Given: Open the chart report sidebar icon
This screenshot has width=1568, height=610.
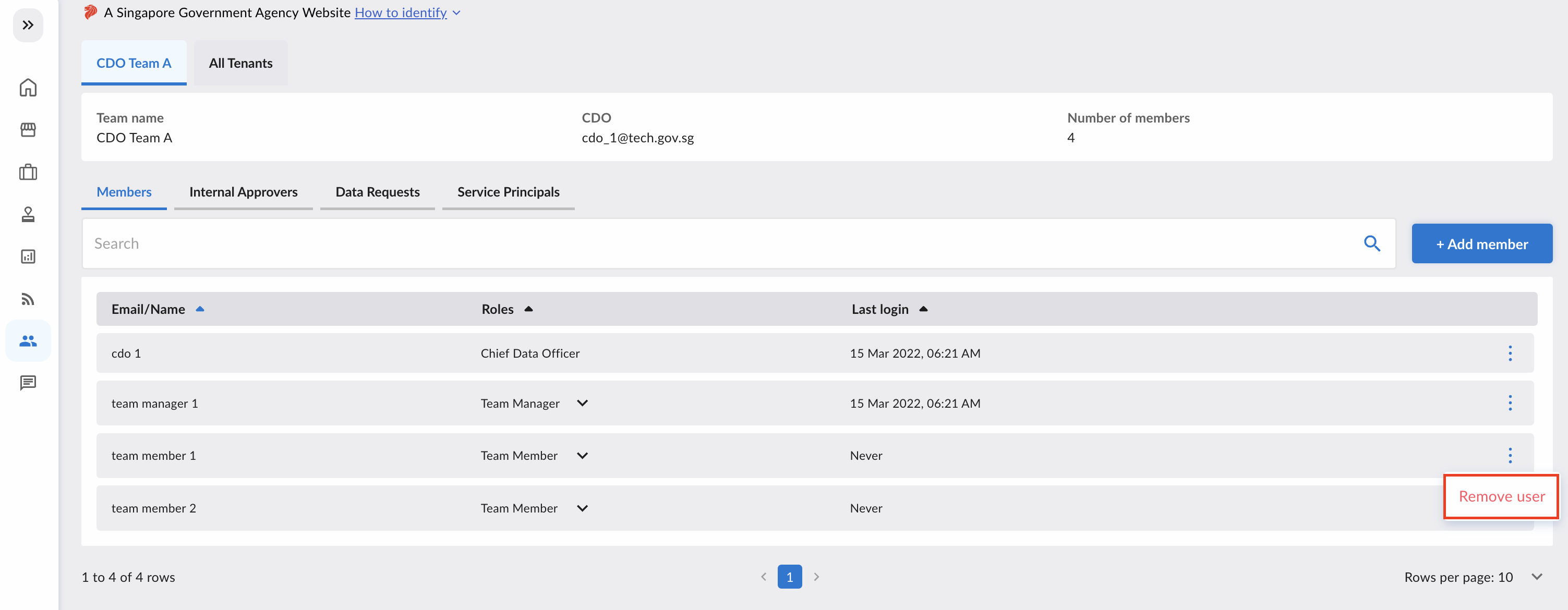Looking at the screenshot, I should click(x=28, y=257).
